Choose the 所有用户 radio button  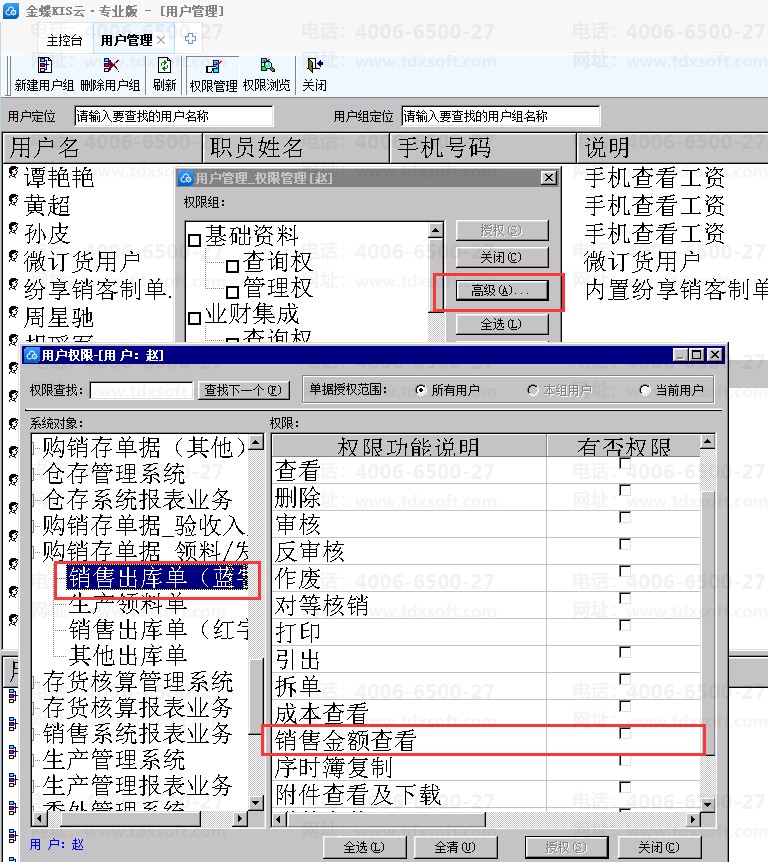coord(421,390)
